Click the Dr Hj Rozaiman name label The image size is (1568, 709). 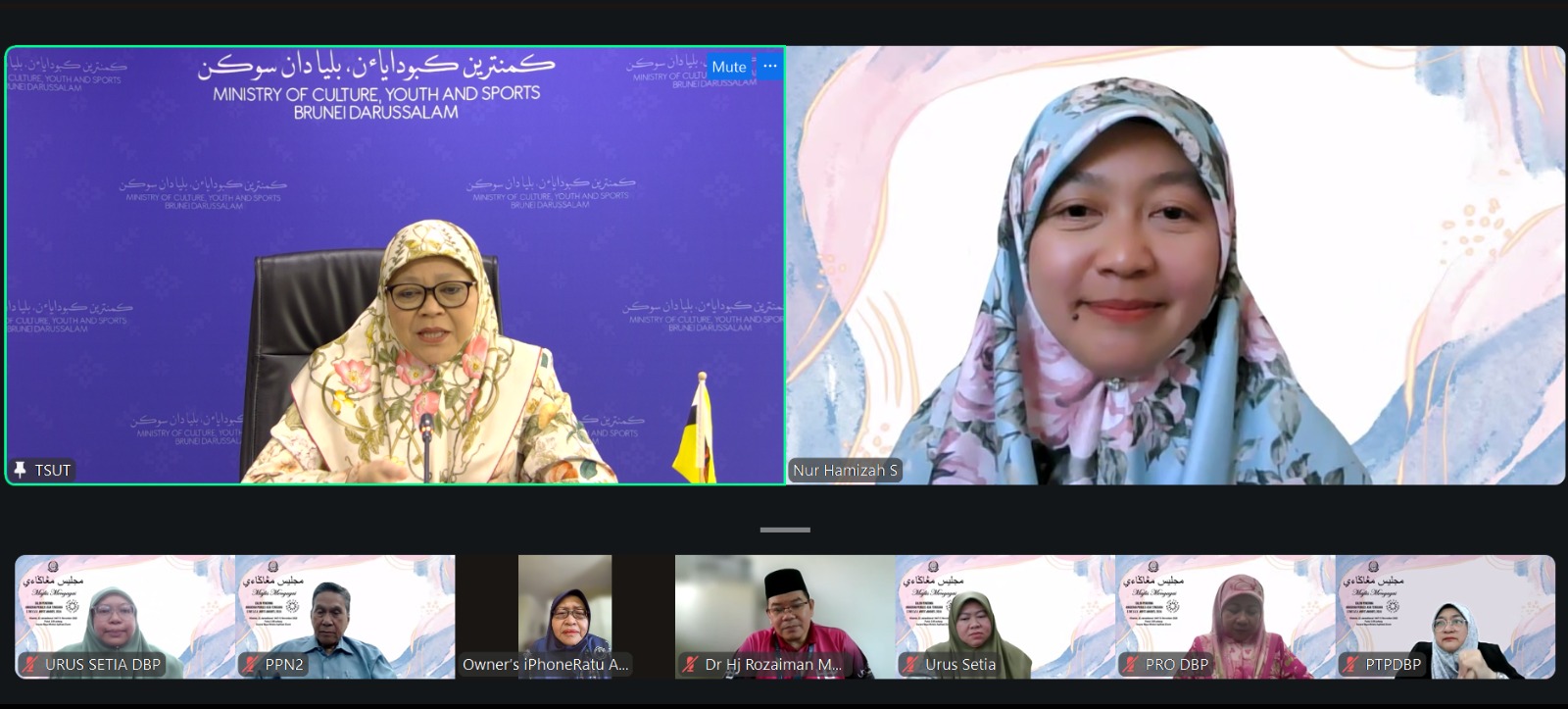772,665
